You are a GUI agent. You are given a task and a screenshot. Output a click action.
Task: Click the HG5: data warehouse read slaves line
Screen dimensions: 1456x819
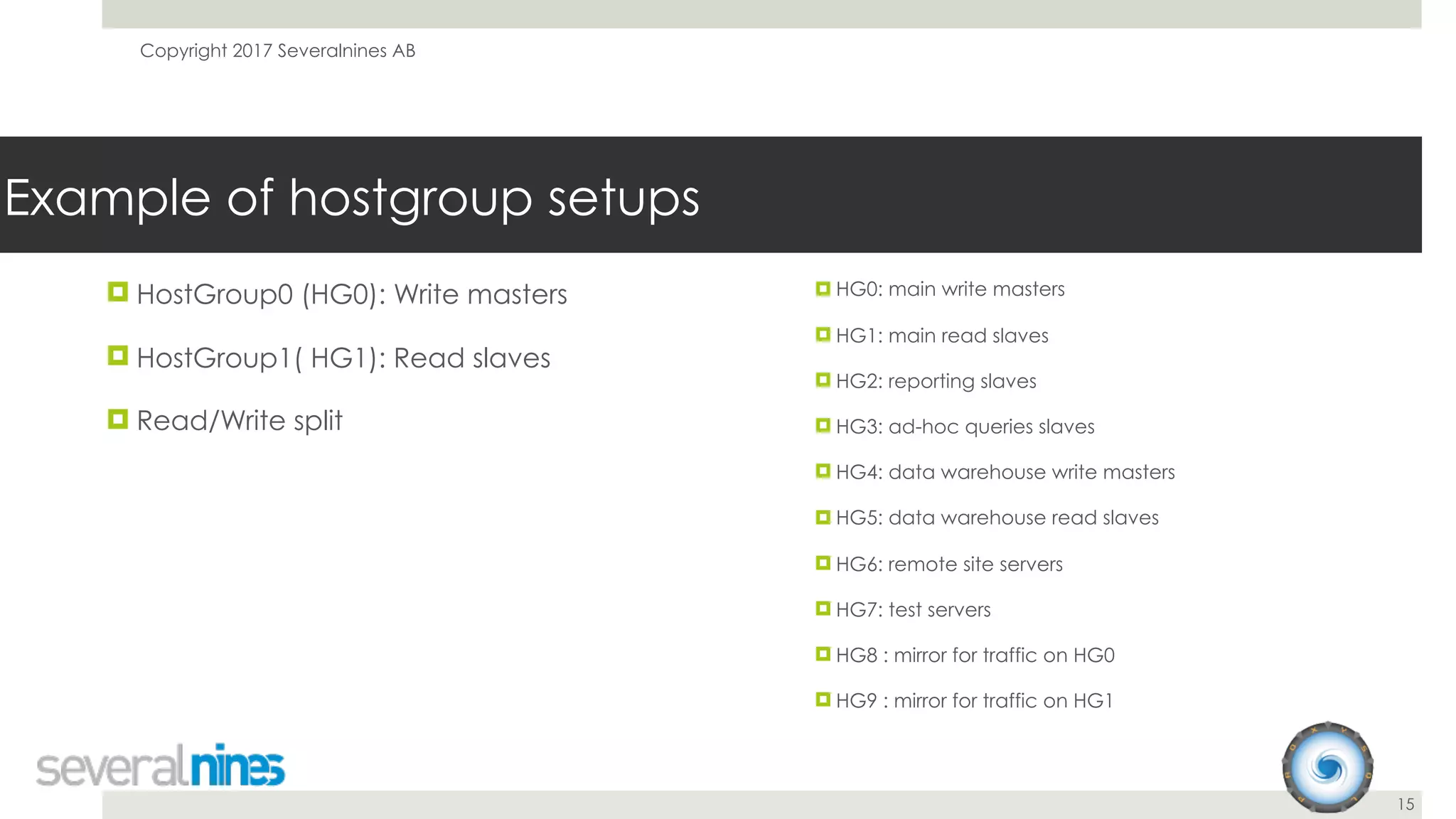(997, 518)
